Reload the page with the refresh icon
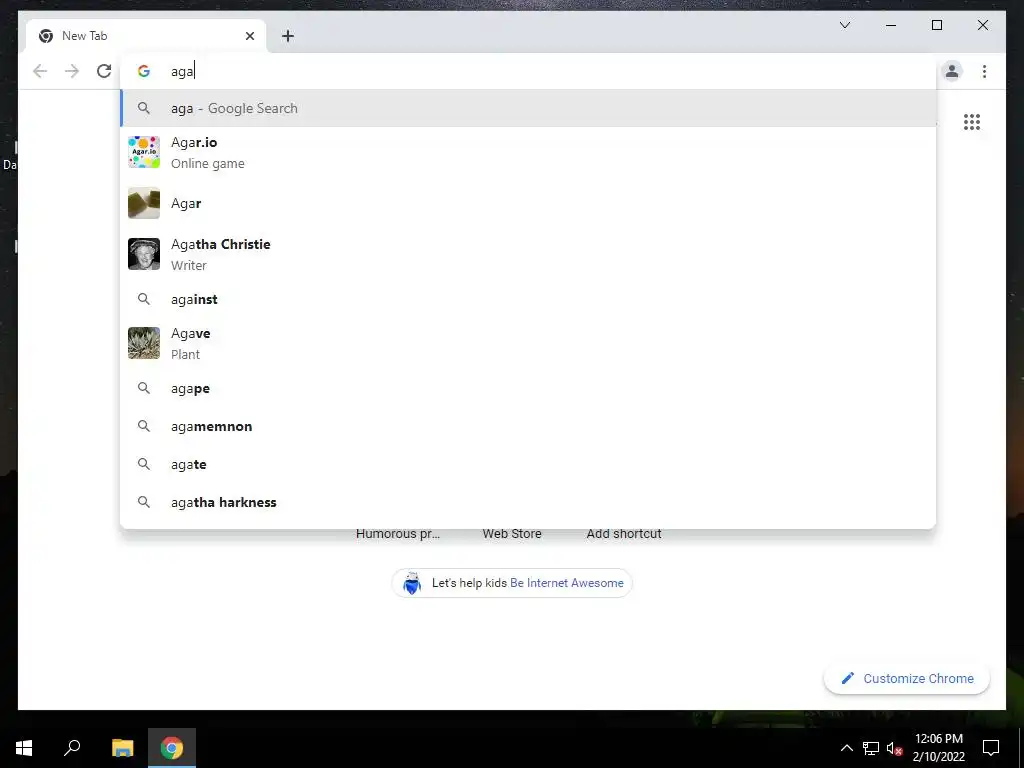The image size is (1024, 768). [104, 71]
